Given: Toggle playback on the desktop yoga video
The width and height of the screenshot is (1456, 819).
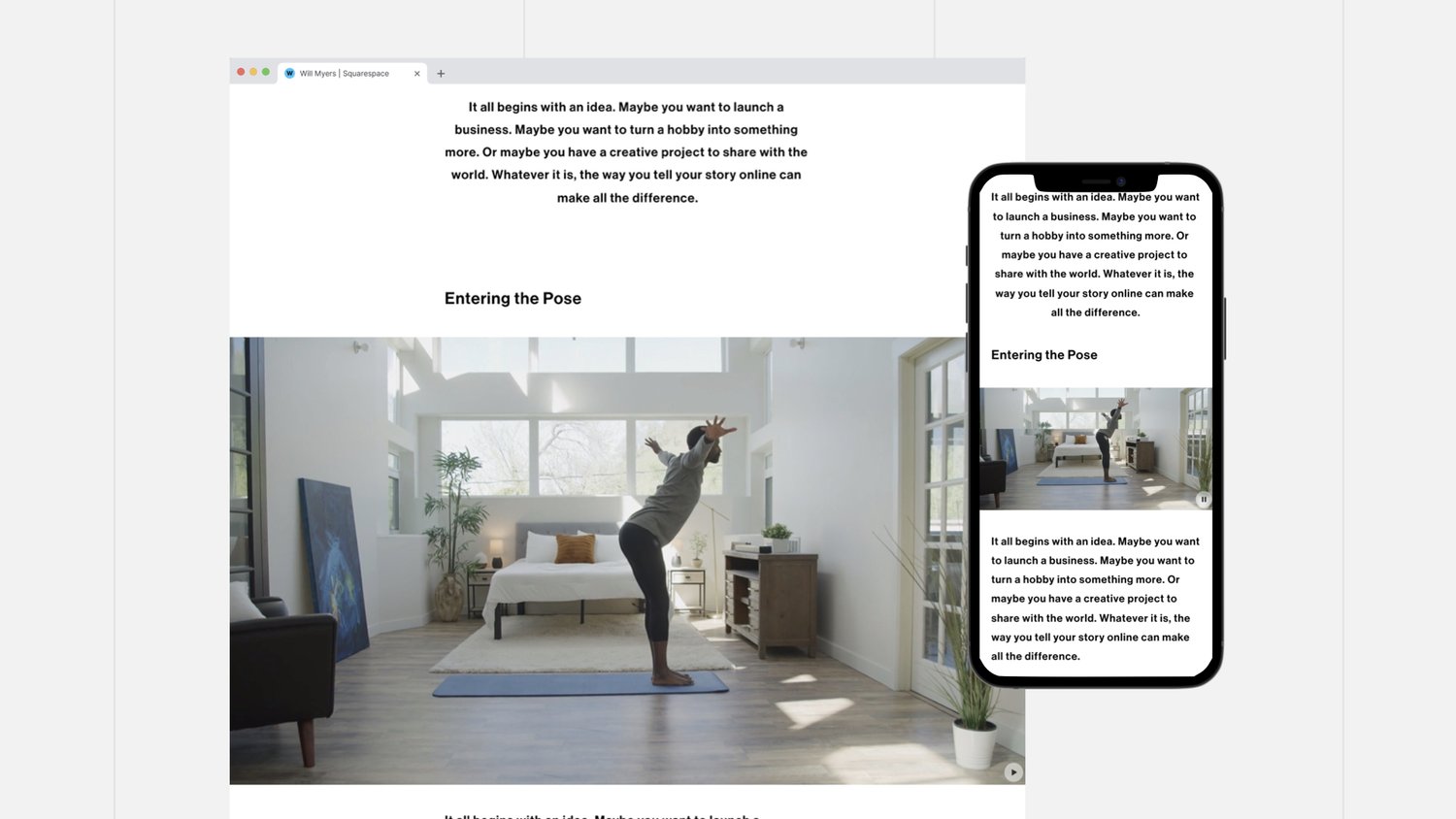Looking at the screenshot, I should coord(1012,771).
